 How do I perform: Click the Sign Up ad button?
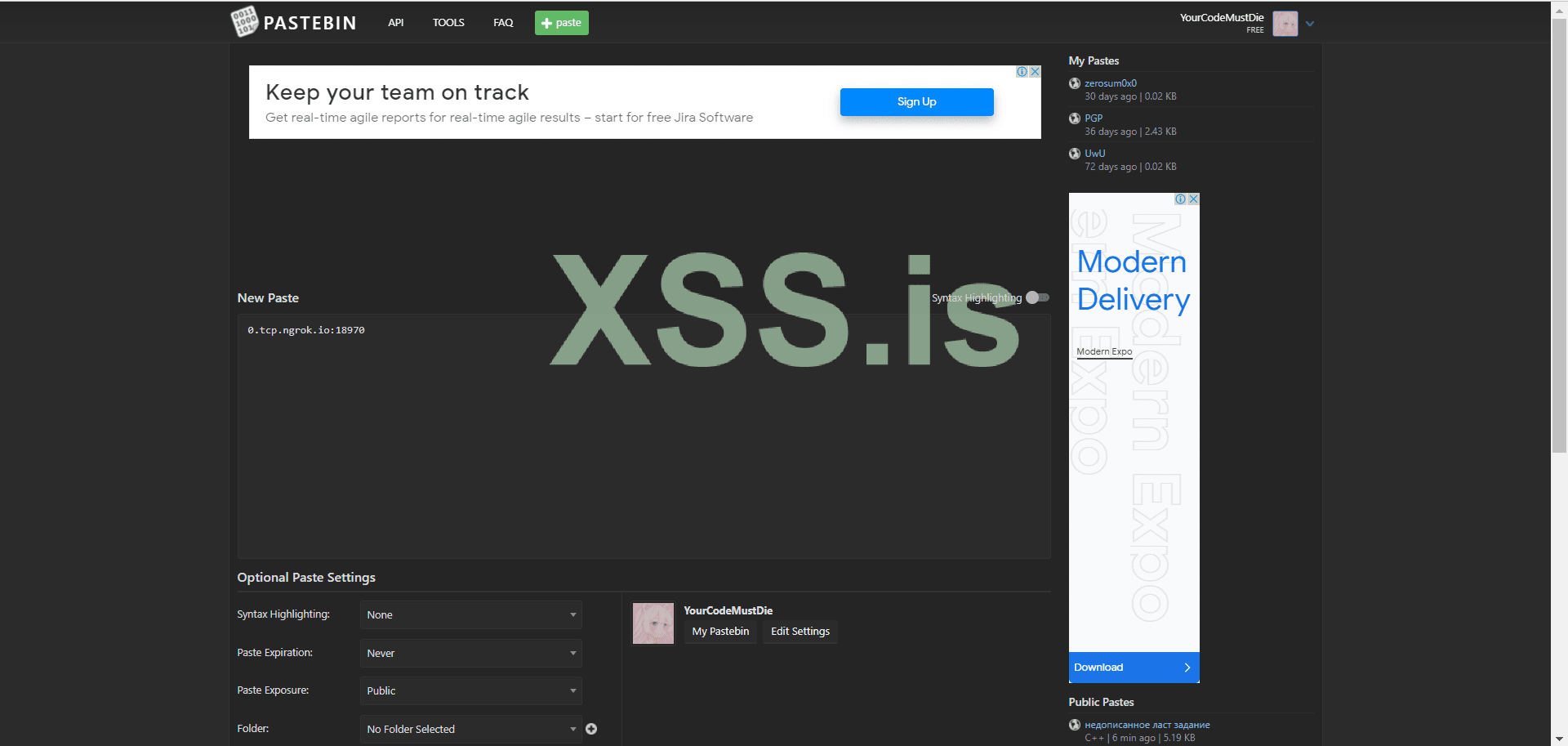tap(917, 102)
